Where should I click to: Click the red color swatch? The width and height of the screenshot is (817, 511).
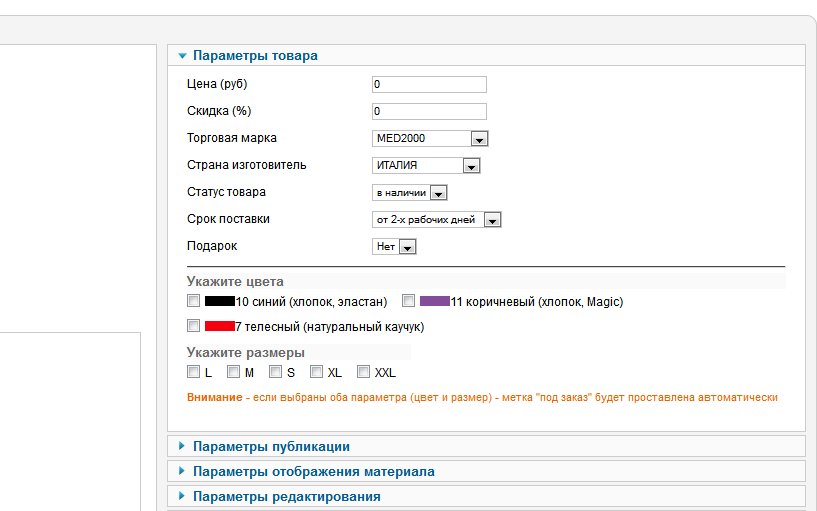[x=219, y=326]
